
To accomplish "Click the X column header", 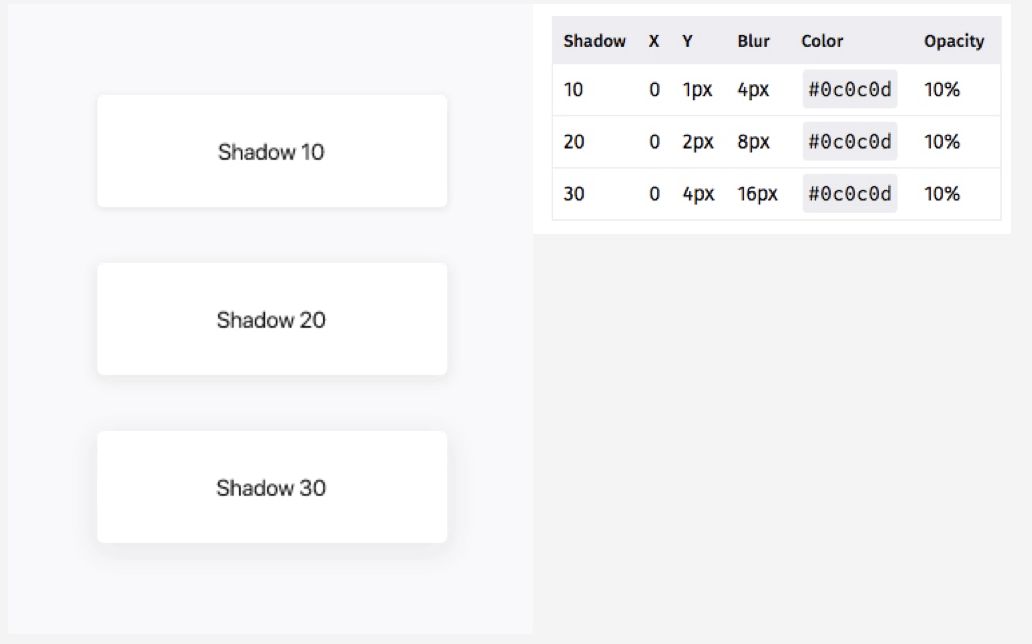I will click(x=654, y=41).
